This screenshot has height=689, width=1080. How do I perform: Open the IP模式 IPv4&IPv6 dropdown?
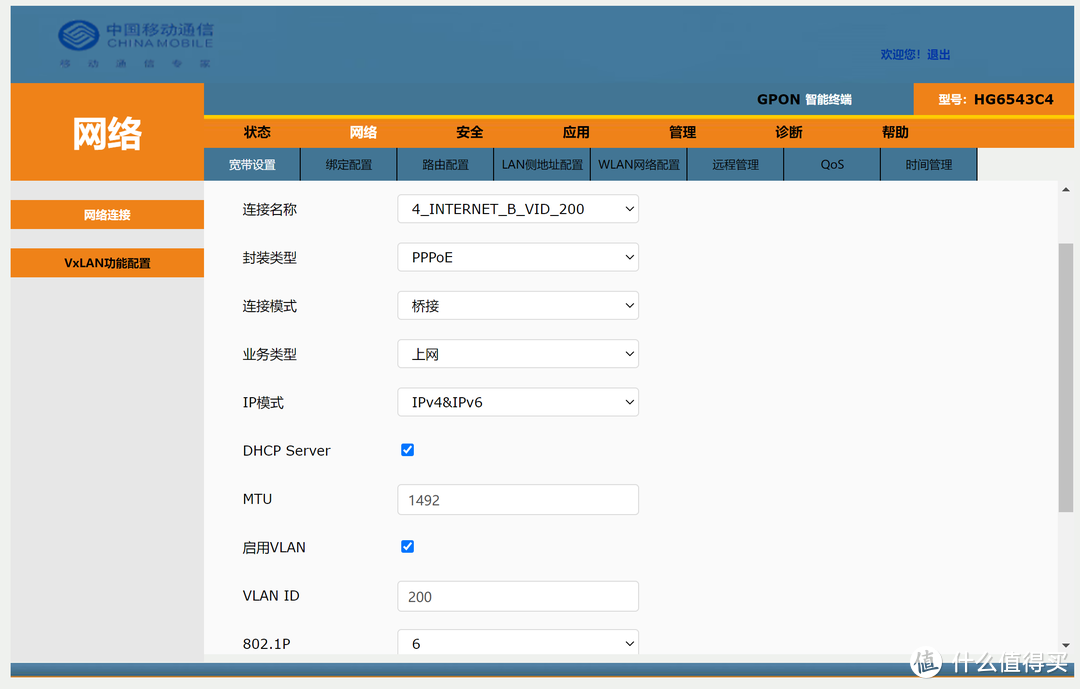coord(517,401)
